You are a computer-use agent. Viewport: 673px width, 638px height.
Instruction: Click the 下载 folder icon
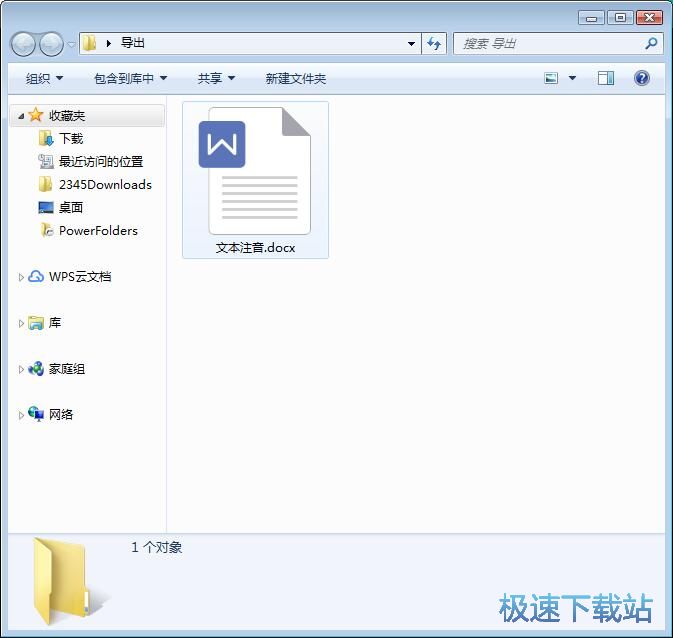pyautogui.click(x=46, y=138)
